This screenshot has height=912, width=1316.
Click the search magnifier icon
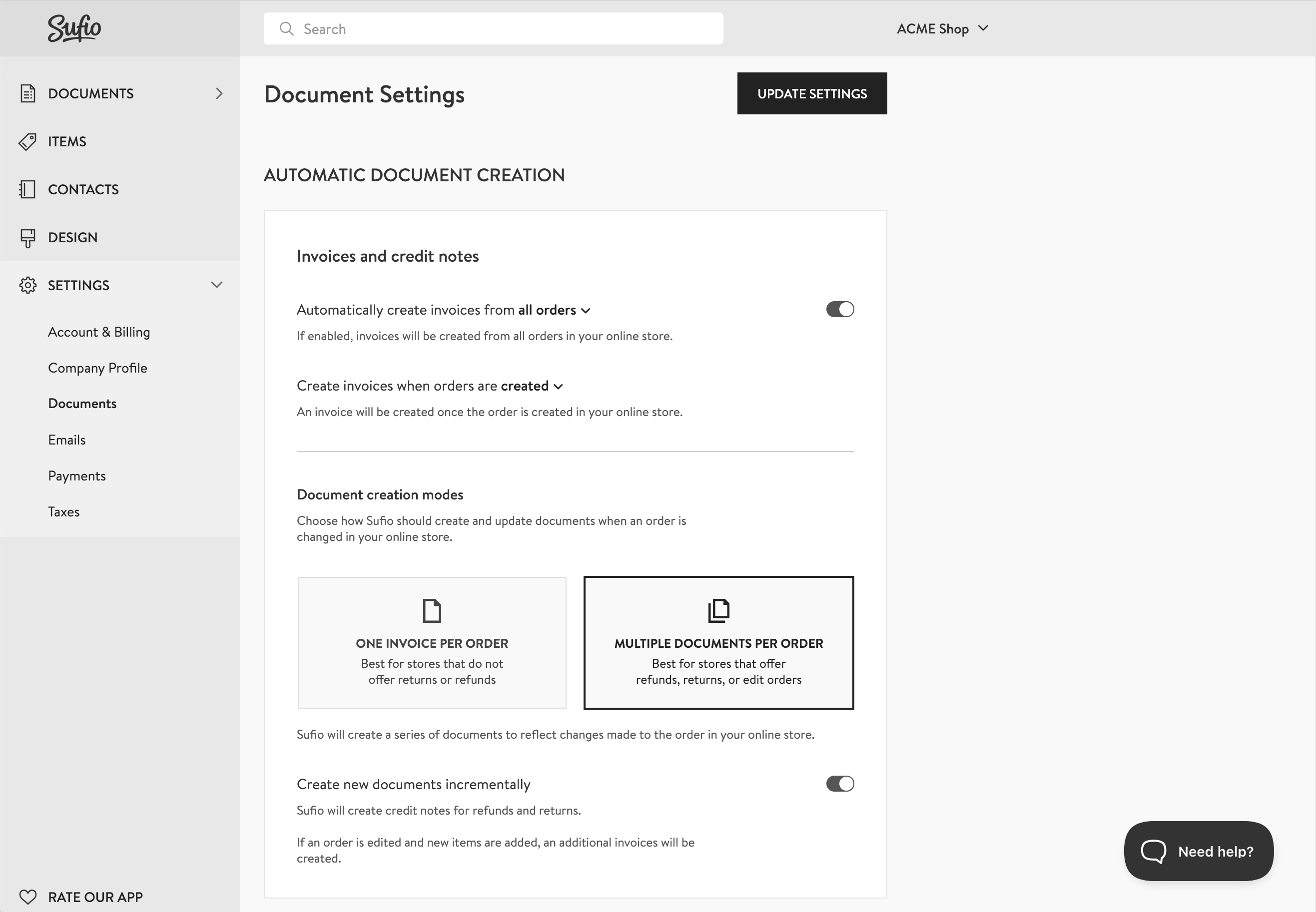(287, 28)
